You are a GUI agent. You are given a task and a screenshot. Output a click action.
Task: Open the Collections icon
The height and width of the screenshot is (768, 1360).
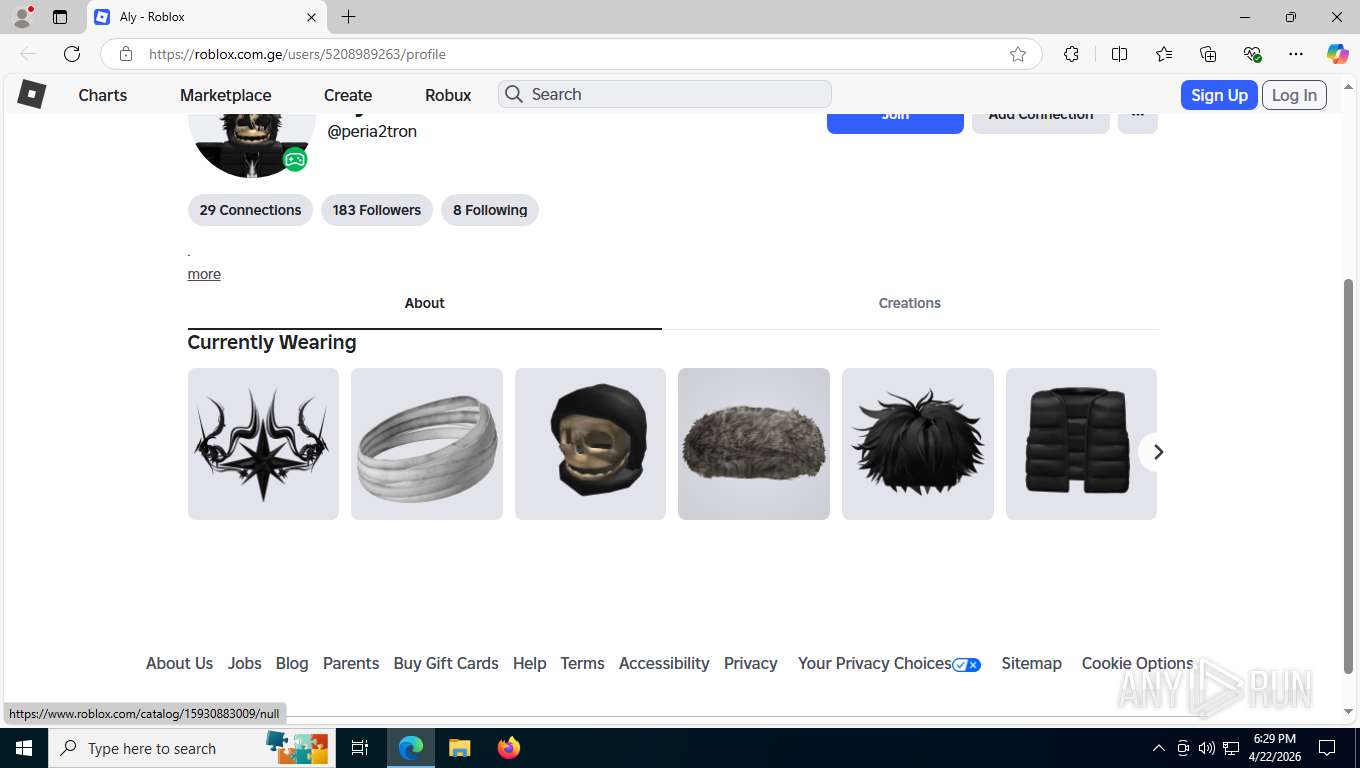(1208, 54)
